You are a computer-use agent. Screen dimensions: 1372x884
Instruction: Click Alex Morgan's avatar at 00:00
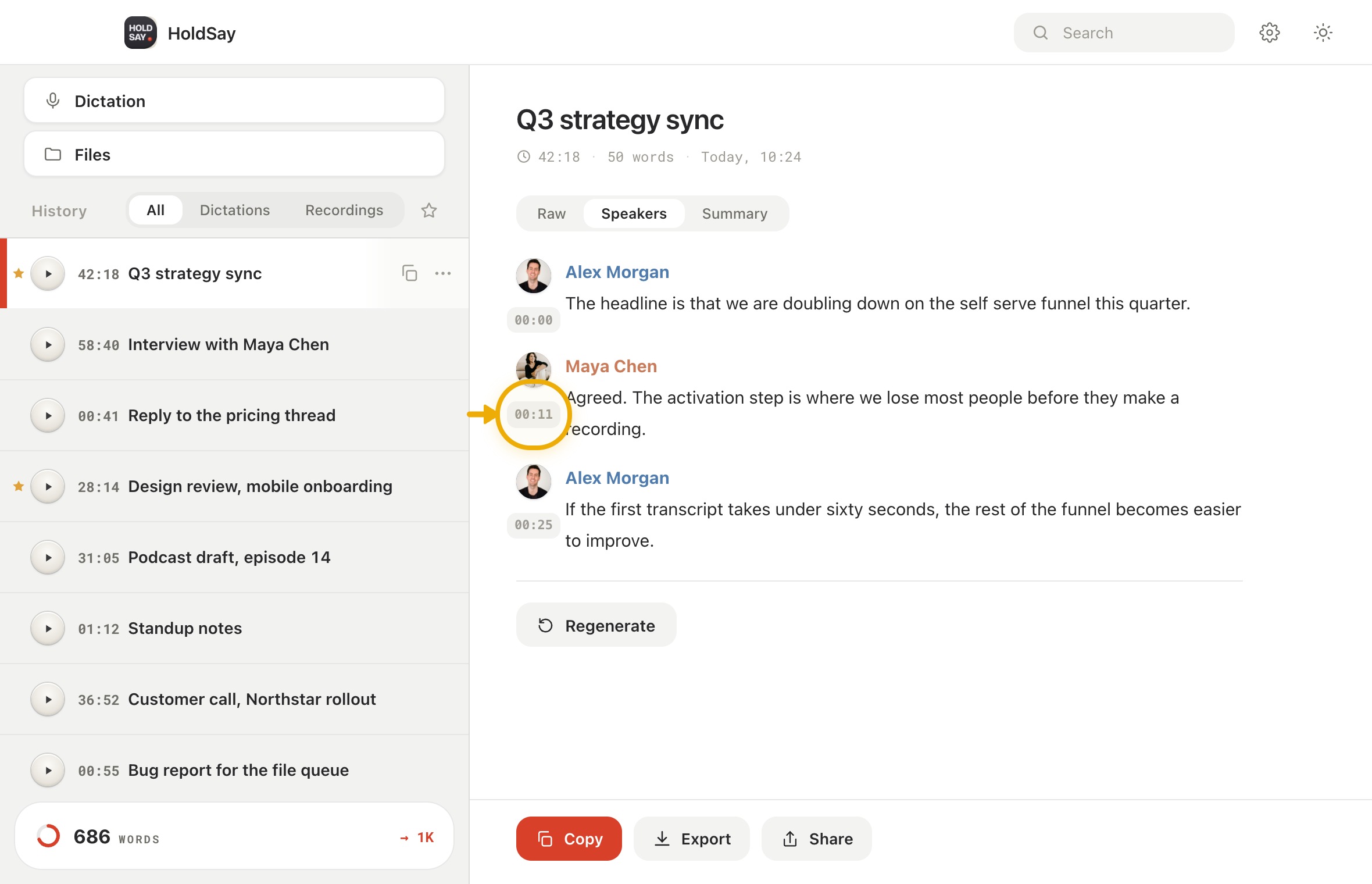pyautogui.click(x=533, y=276)
